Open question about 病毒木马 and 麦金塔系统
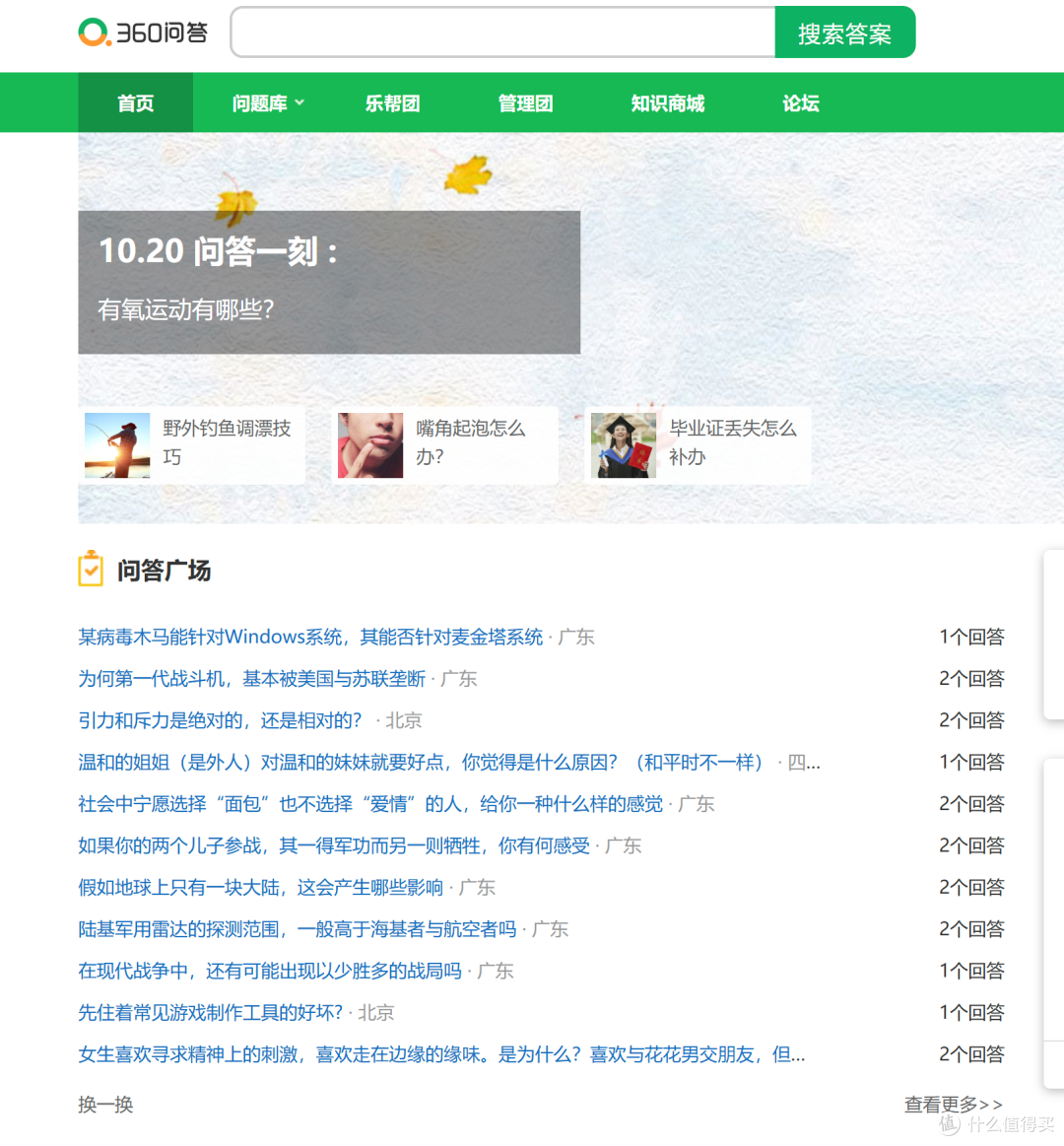The height and width of the screenshot is (1146, 1064). [310, 637]
